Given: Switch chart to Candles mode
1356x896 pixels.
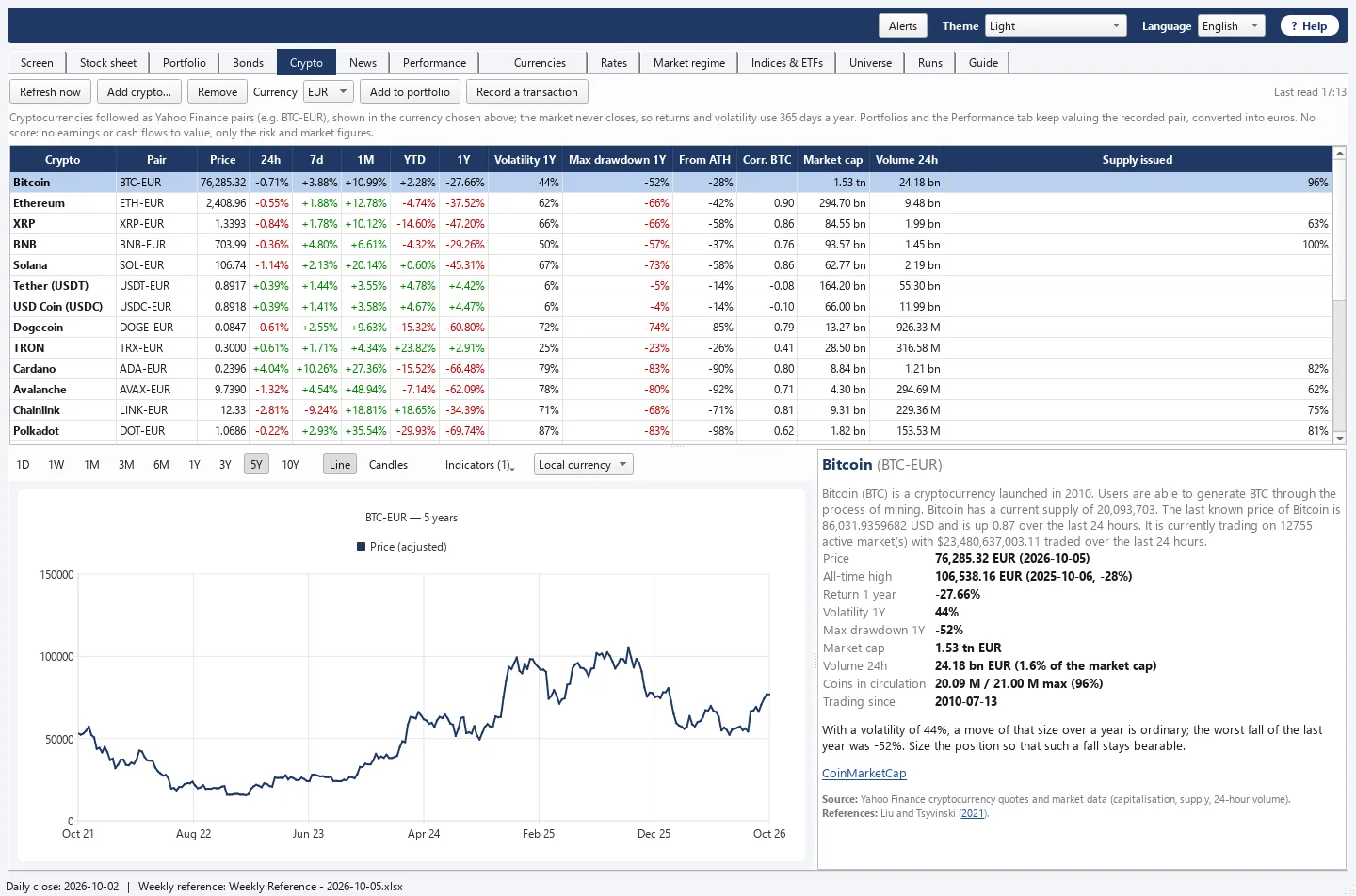Looking at the screenshot, I should coord(388,464).
